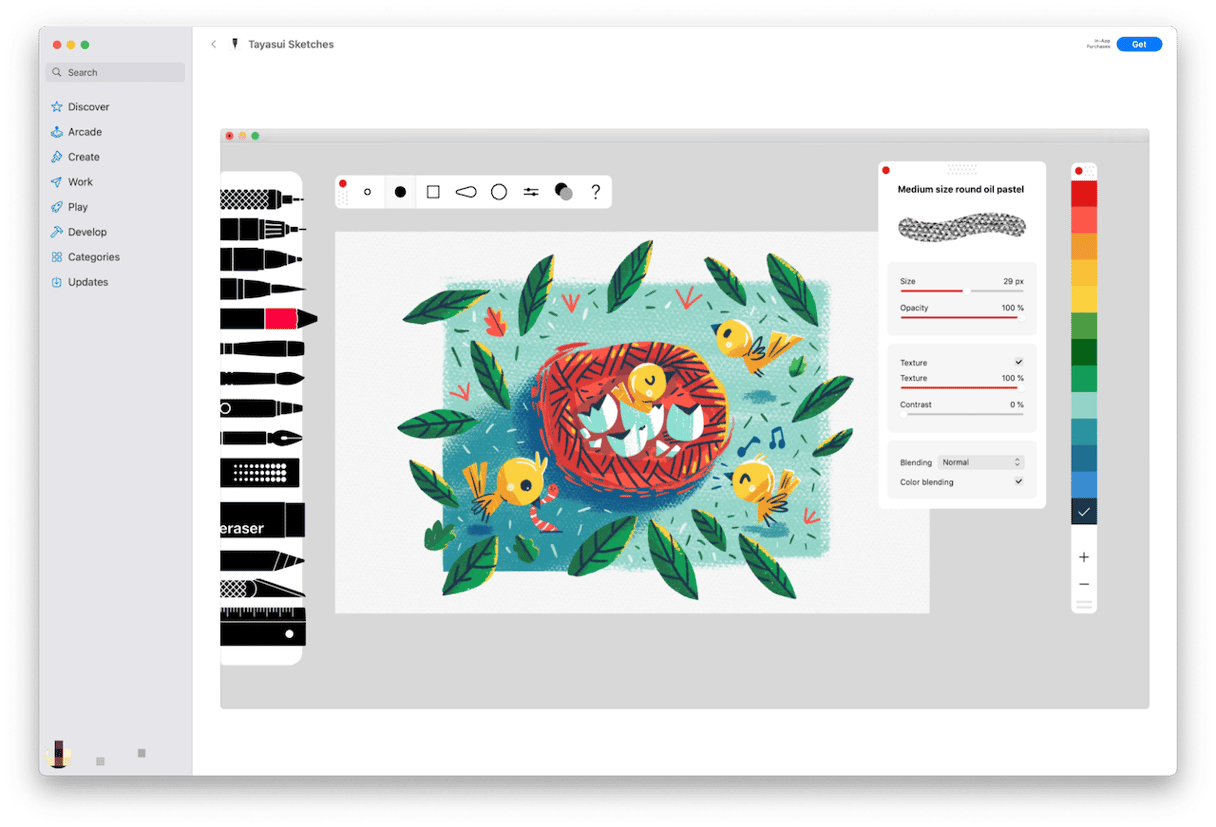Viewport: 1216px width, 827px height.
Task: Select the square shape tool
Action: click(433, 192)
